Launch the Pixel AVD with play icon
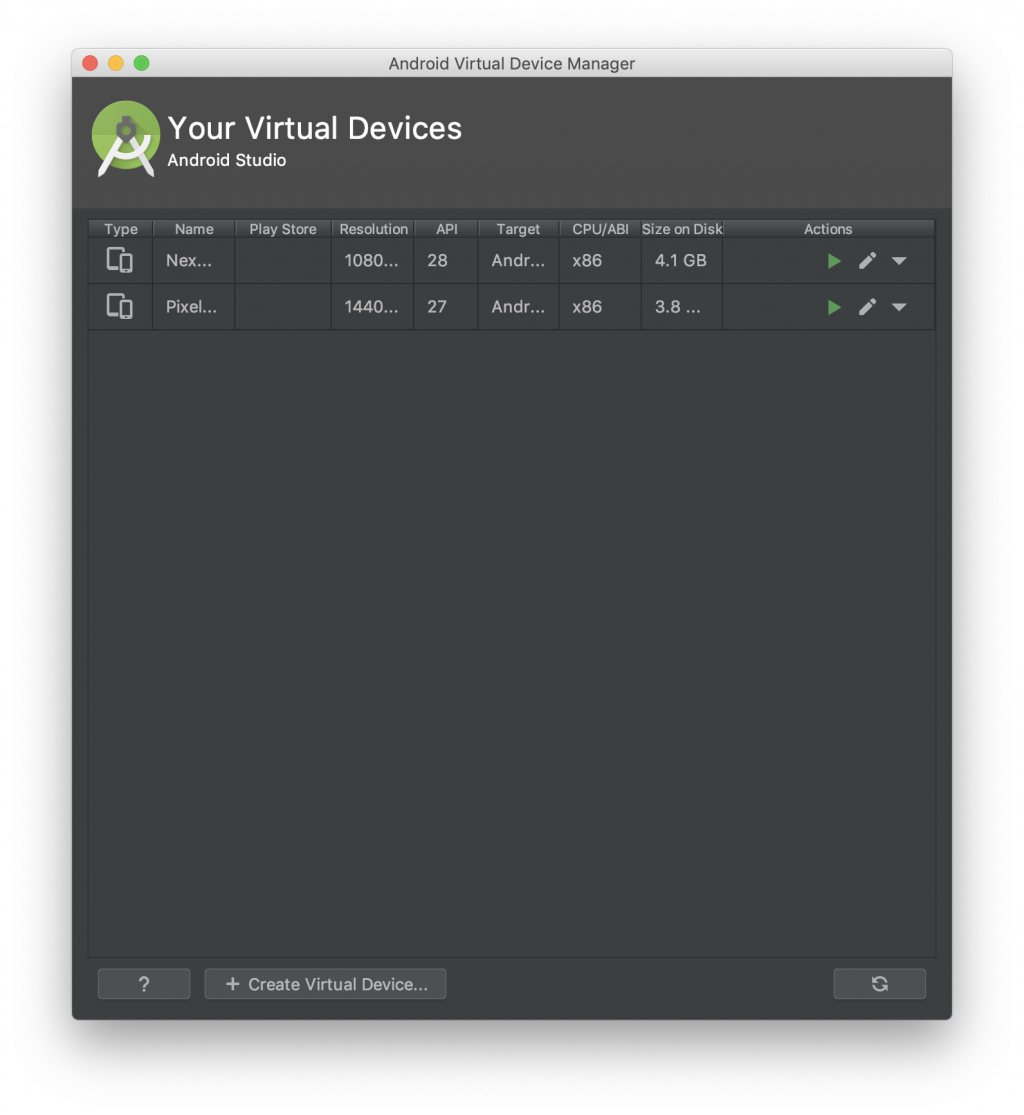 834,307
